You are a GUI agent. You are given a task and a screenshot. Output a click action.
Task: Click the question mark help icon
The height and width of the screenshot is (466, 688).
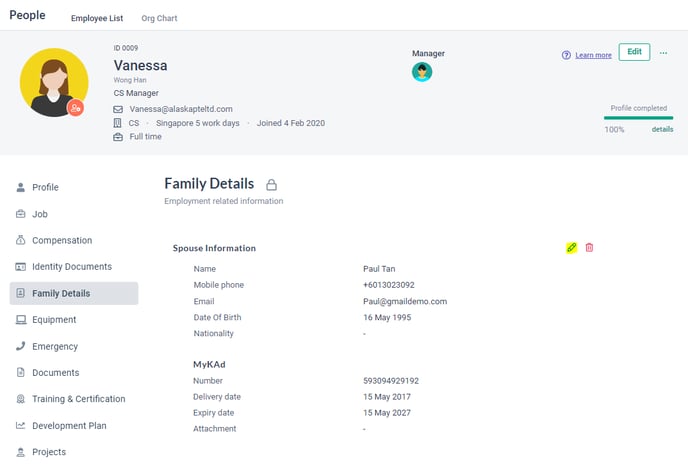click(x=566, y=55)
